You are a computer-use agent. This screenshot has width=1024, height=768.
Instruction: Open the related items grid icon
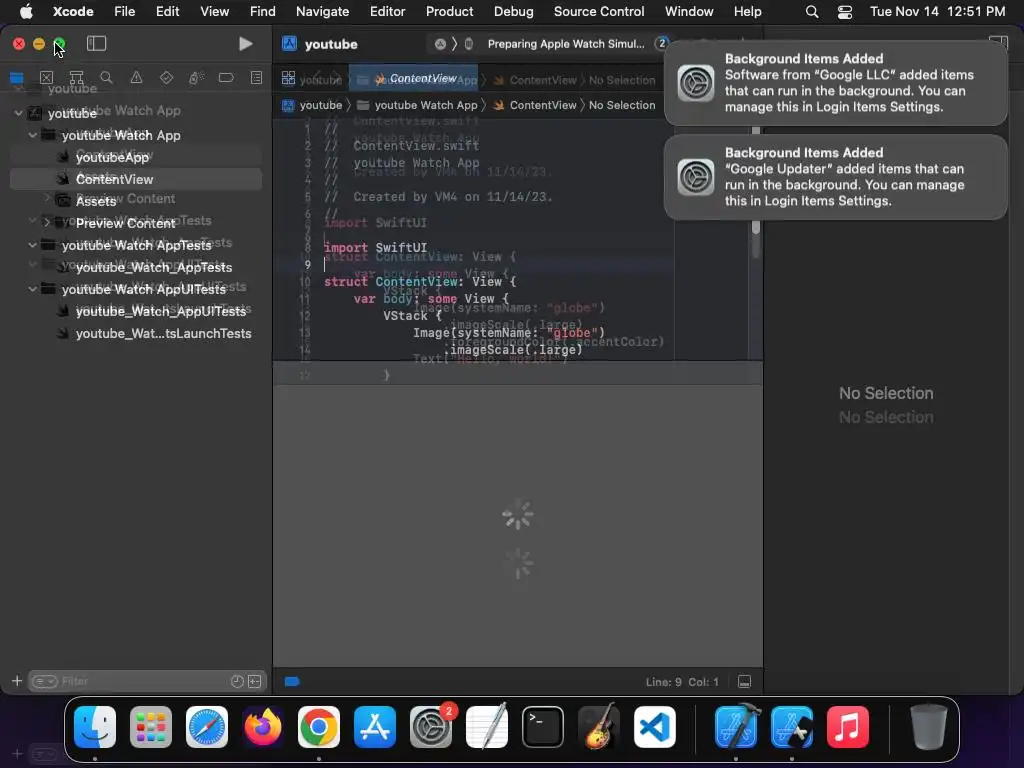click(288, 78)
